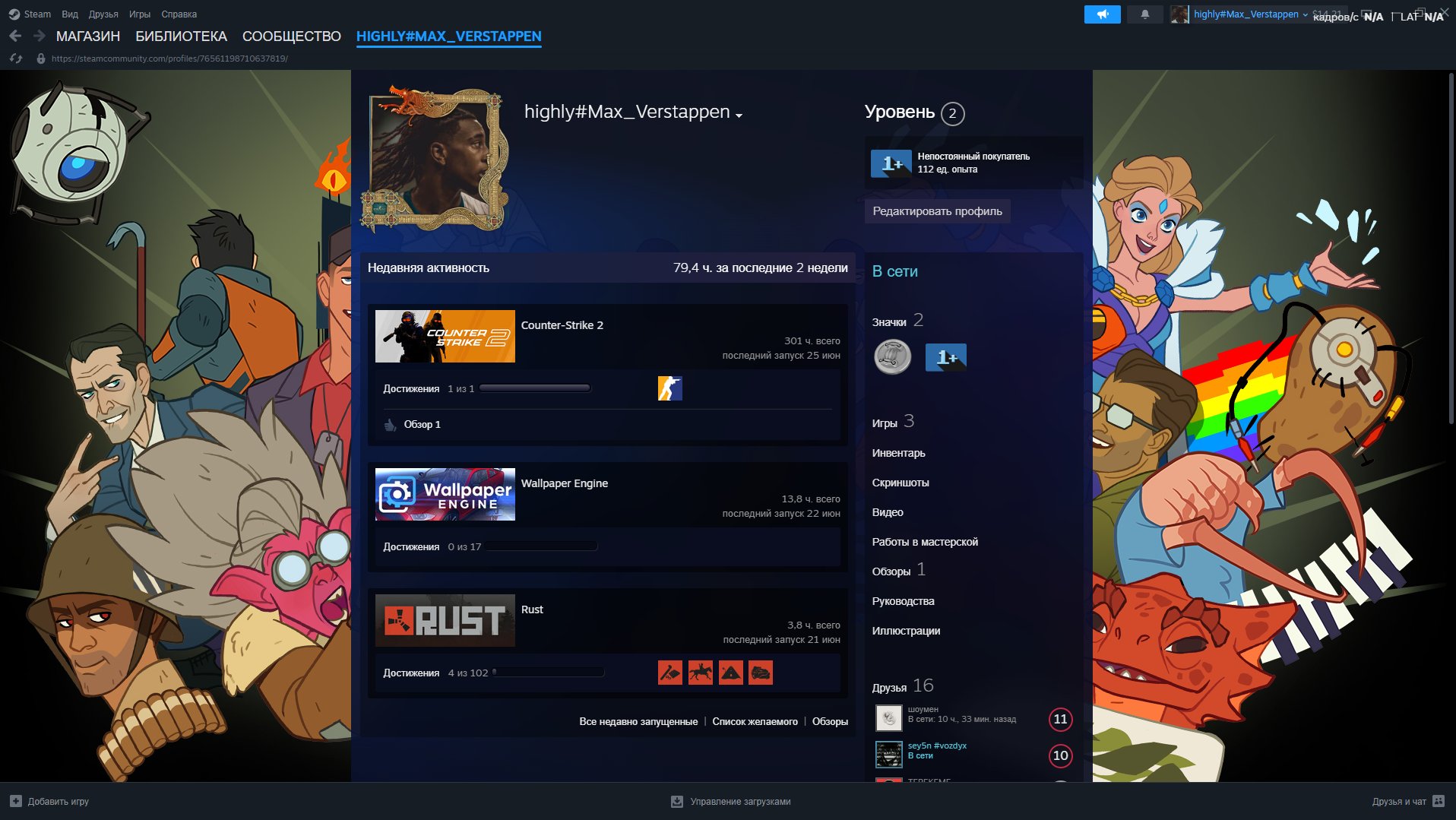Open the Видео sidebar link
This screenshot has width=1456, height=820.
point(888,511)
